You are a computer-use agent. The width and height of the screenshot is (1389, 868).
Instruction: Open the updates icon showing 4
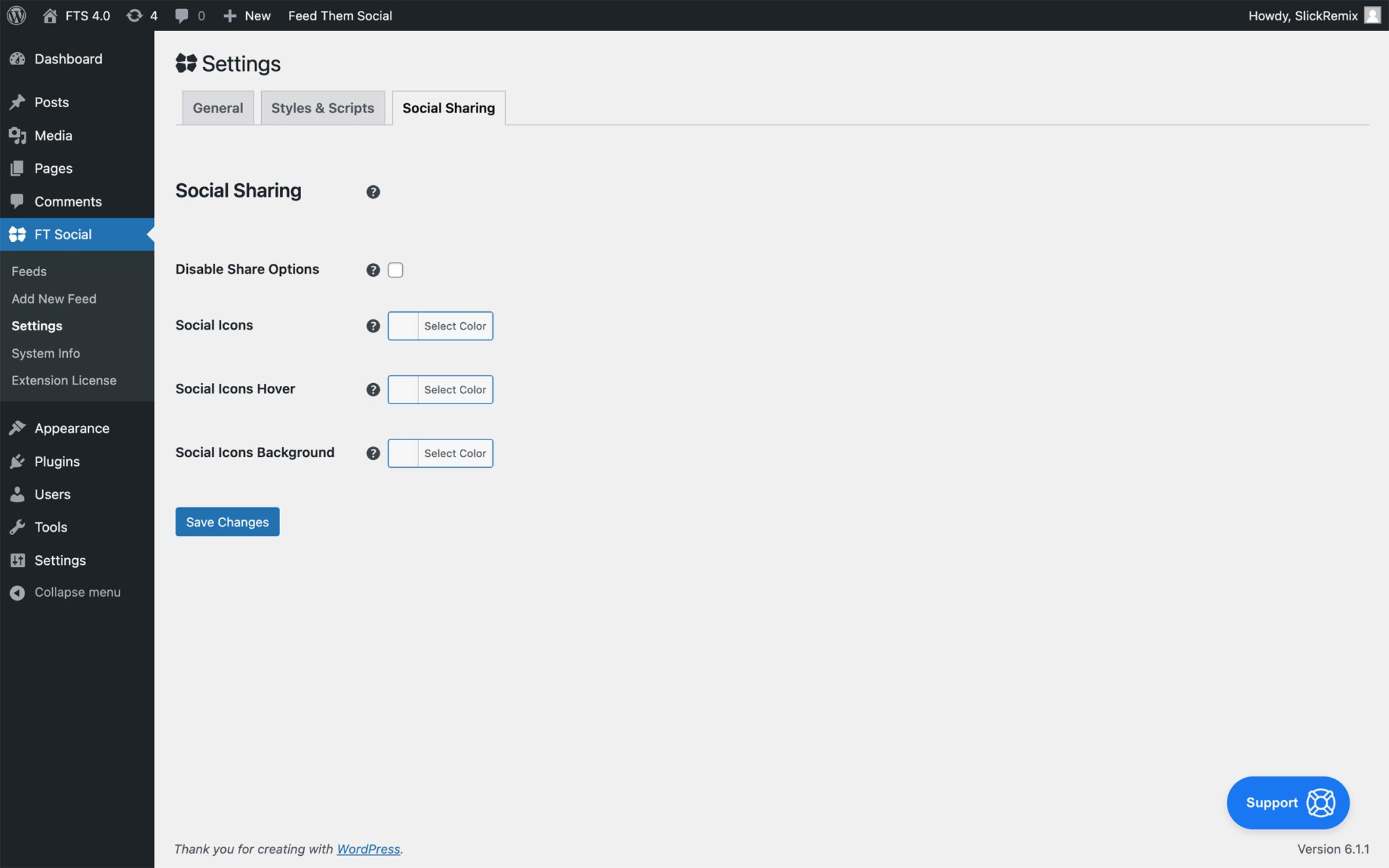click(x=134, y=16)
